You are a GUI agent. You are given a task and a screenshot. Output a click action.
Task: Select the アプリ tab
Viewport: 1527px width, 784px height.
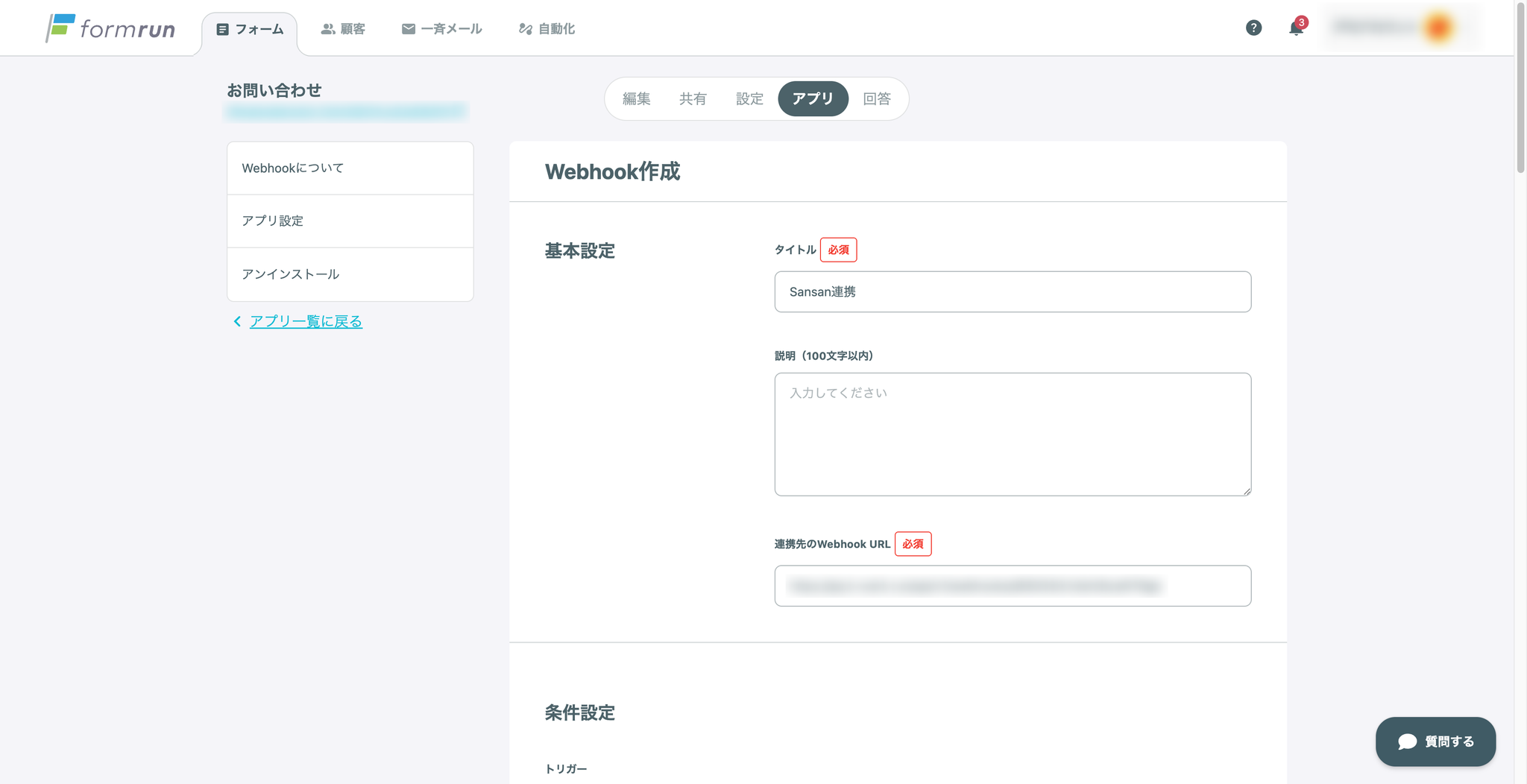[813, 98]
